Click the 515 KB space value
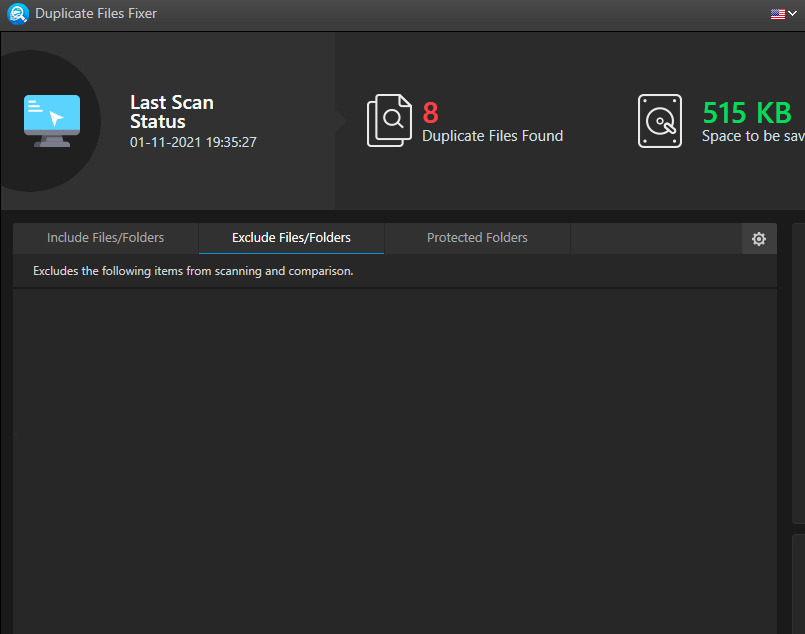Viewport: 805px width, 634px height. [x=747, y=113]
